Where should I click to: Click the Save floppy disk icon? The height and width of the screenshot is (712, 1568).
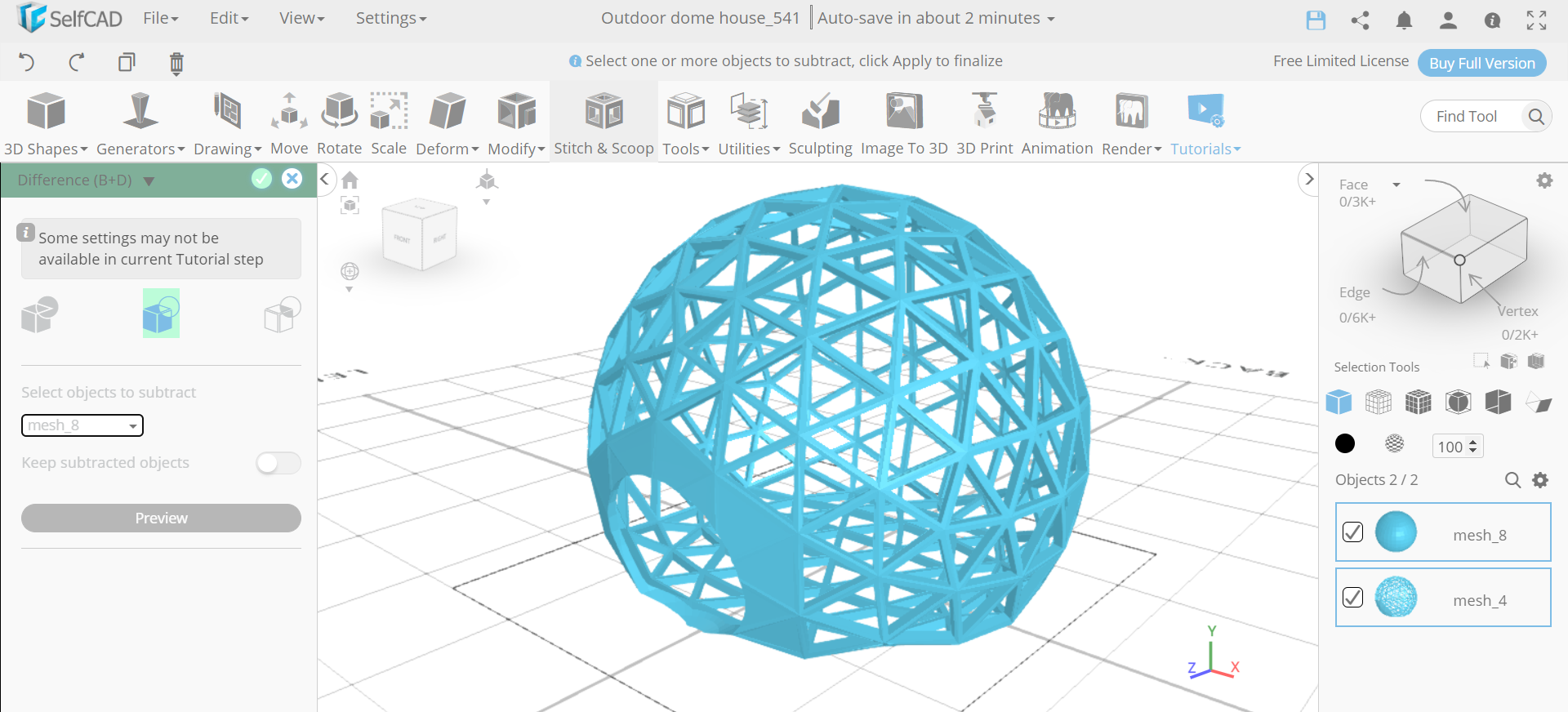1316,20
